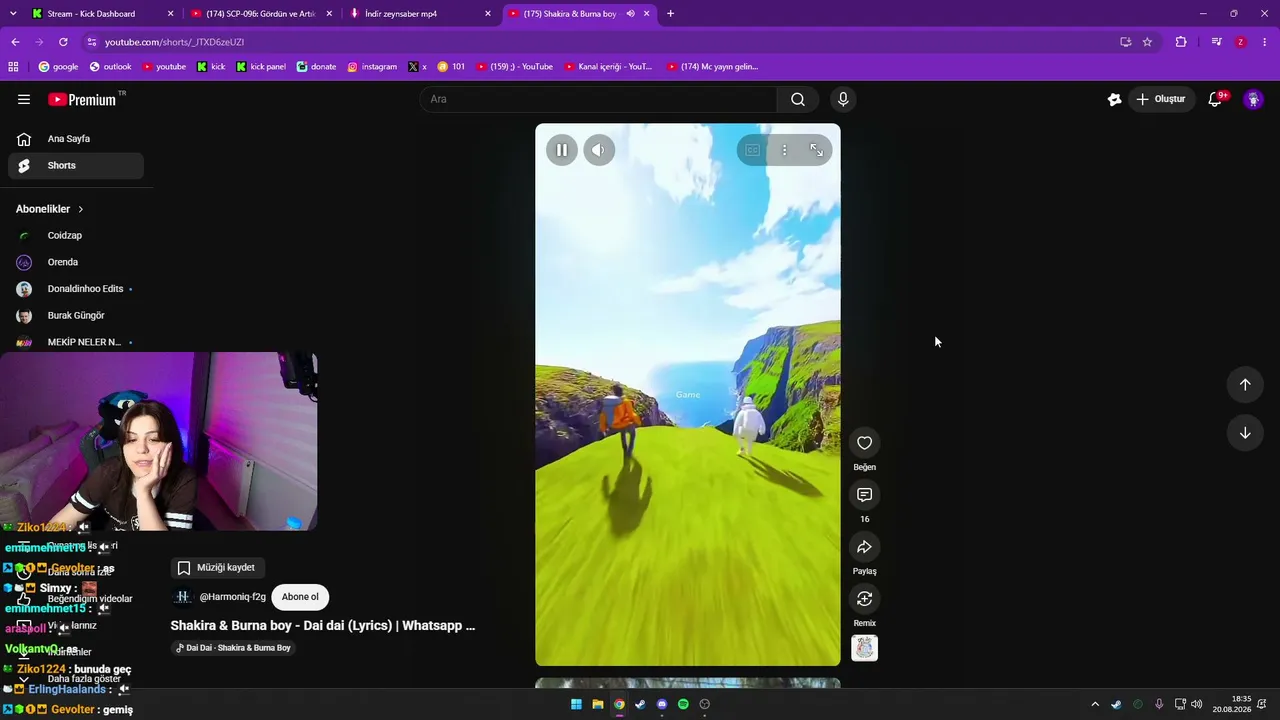Image resolution: width=1280 pixels, height=720 pixels.
Task: Open the Coidzap subscription
Action: (x=76, y=236)
